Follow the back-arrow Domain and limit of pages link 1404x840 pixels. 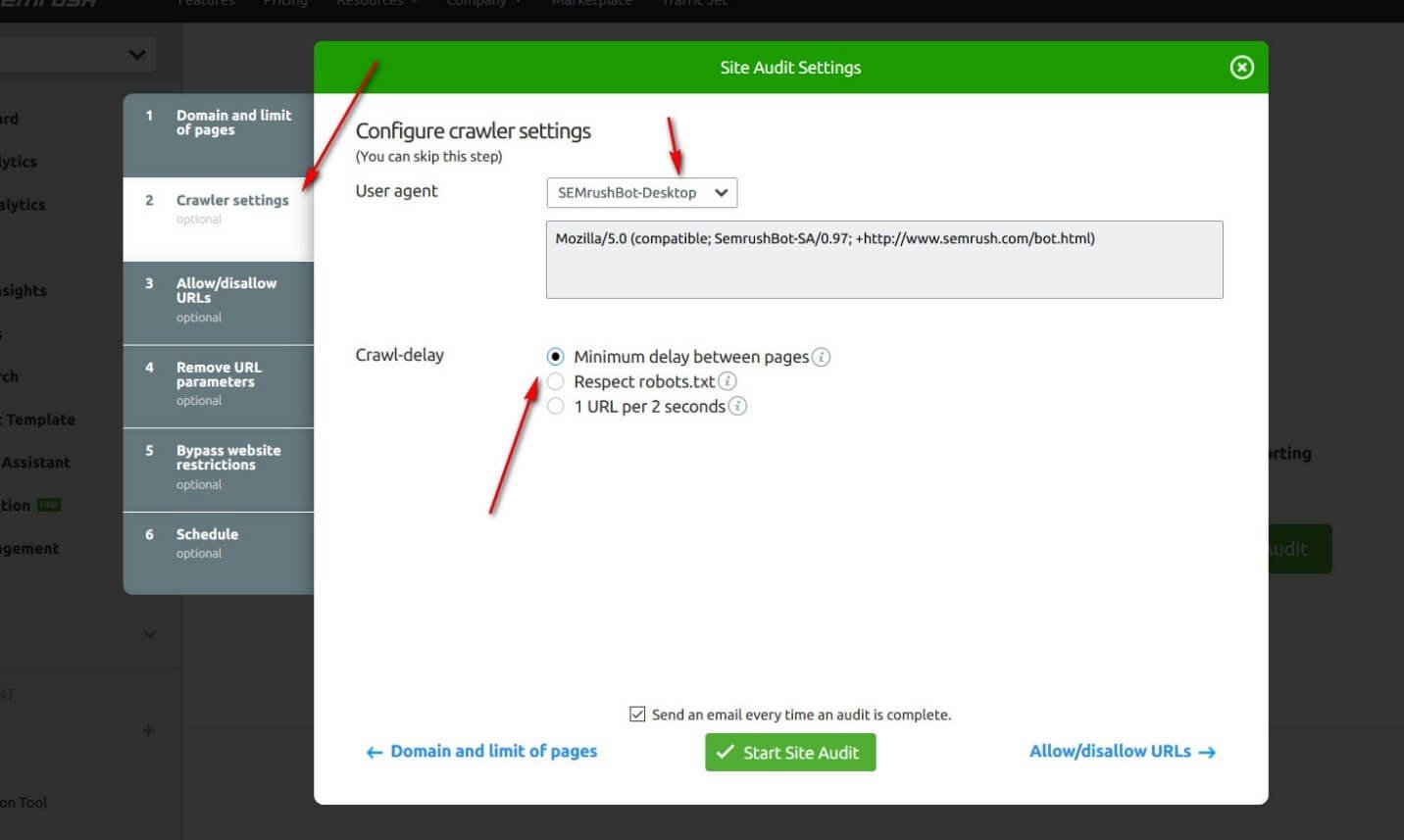point(481,752)
